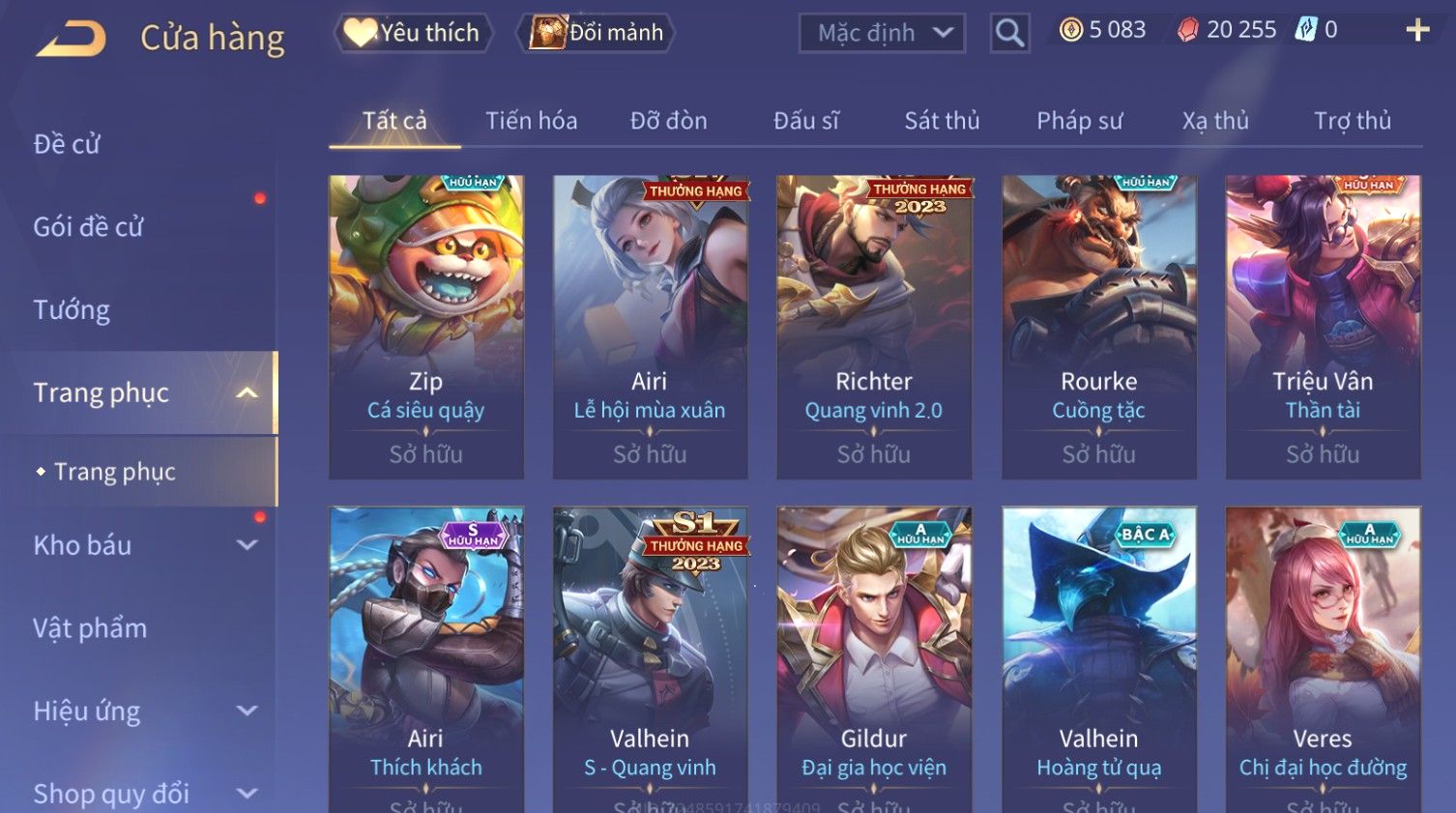Expand the Shop quy đổi section
Screen dimensions: 1456x813
coord(247,794)
